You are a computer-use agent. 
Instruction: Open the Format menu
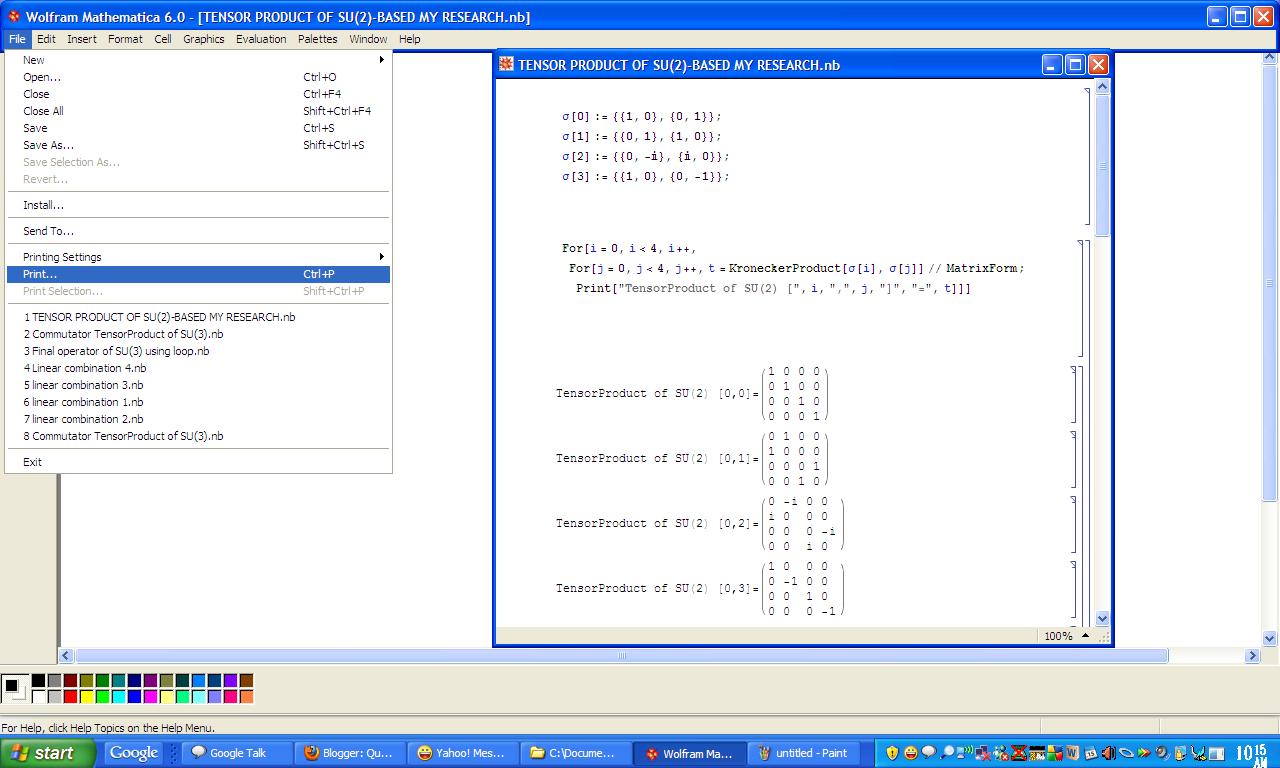[125, 39]
